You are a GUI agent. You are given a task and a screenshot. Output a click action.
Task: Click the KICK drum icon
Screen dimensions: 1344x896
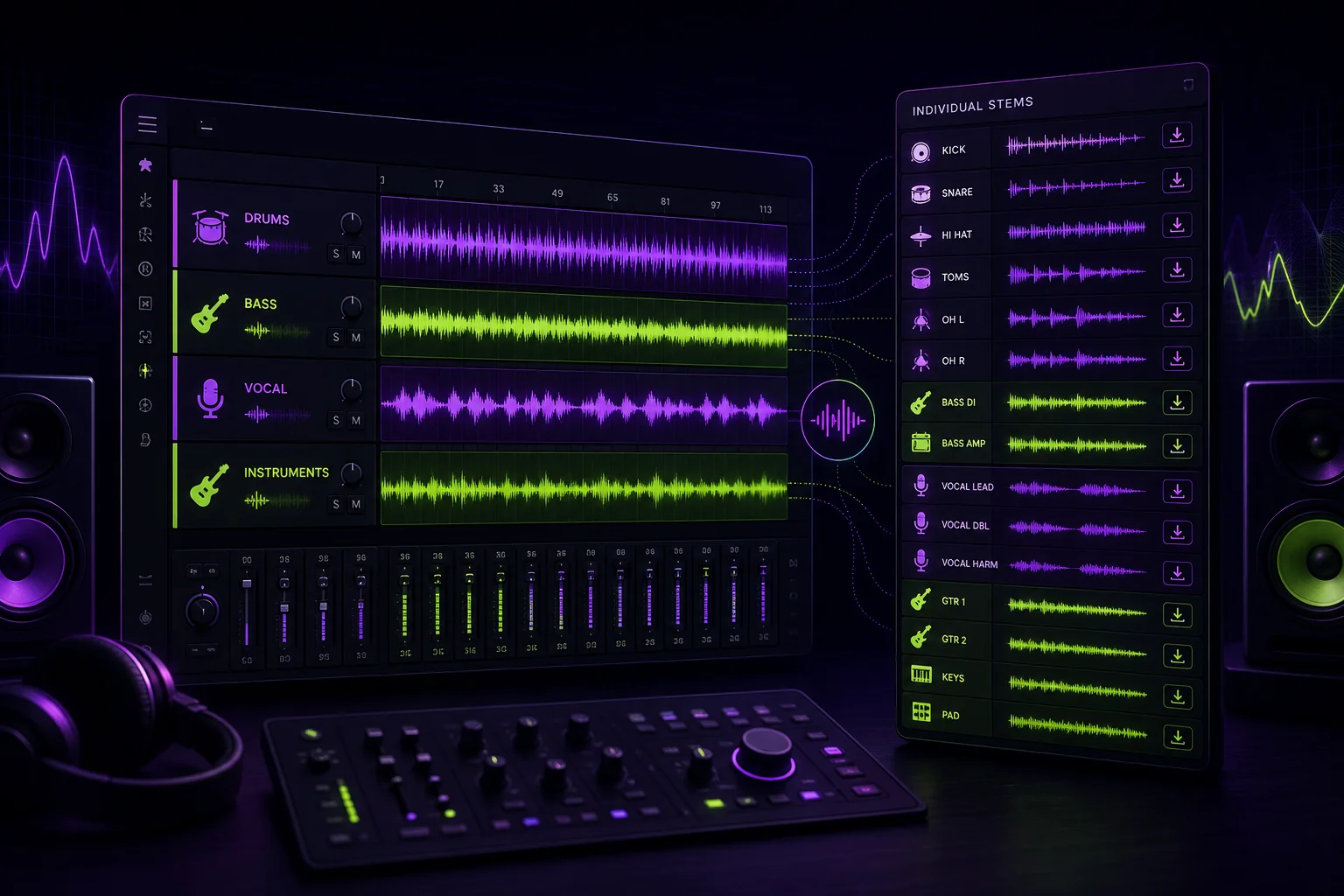point(920,152)
